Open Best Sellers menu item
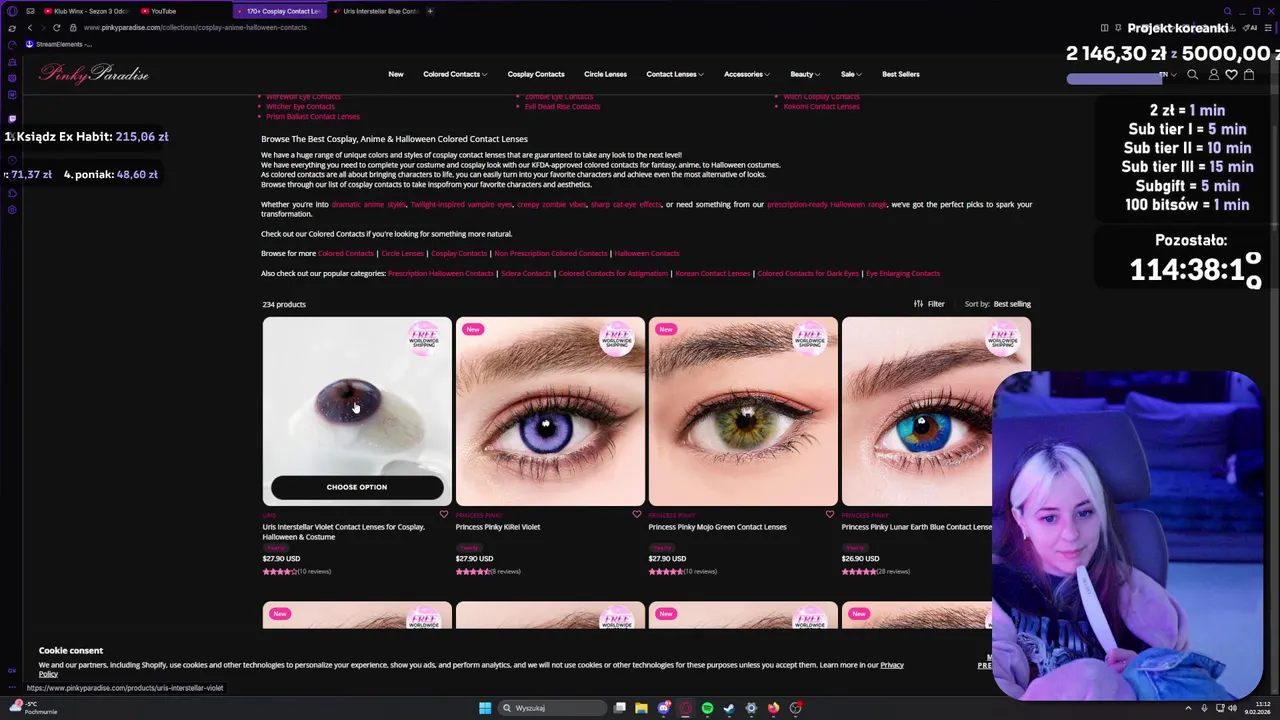 [901, 74]
